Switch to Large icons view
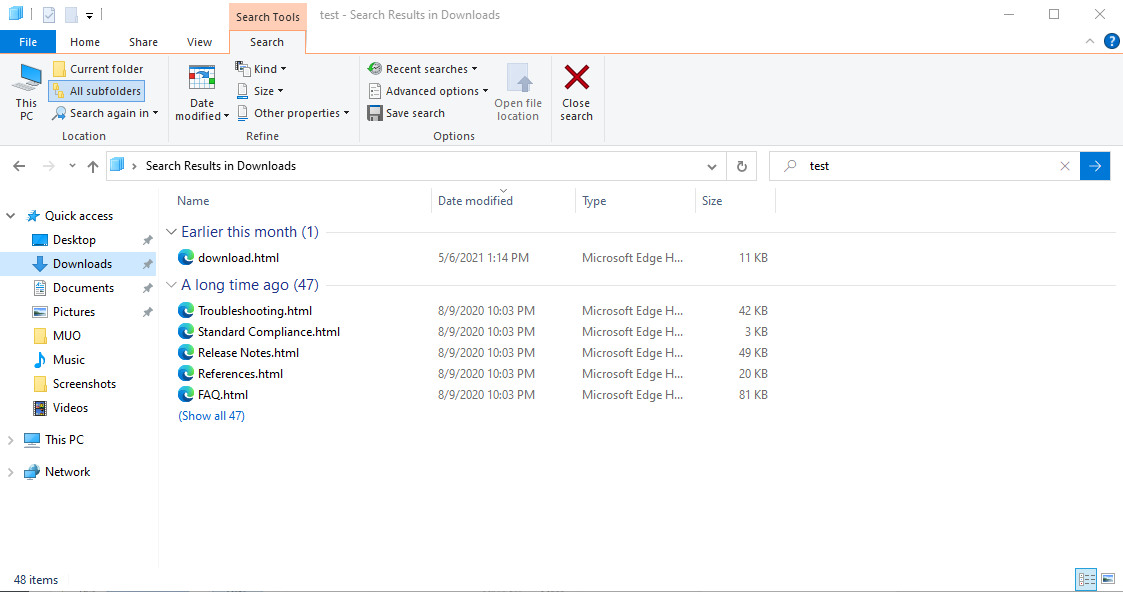This screenshot has height=592, width=1123. (x=1107, y=579)
